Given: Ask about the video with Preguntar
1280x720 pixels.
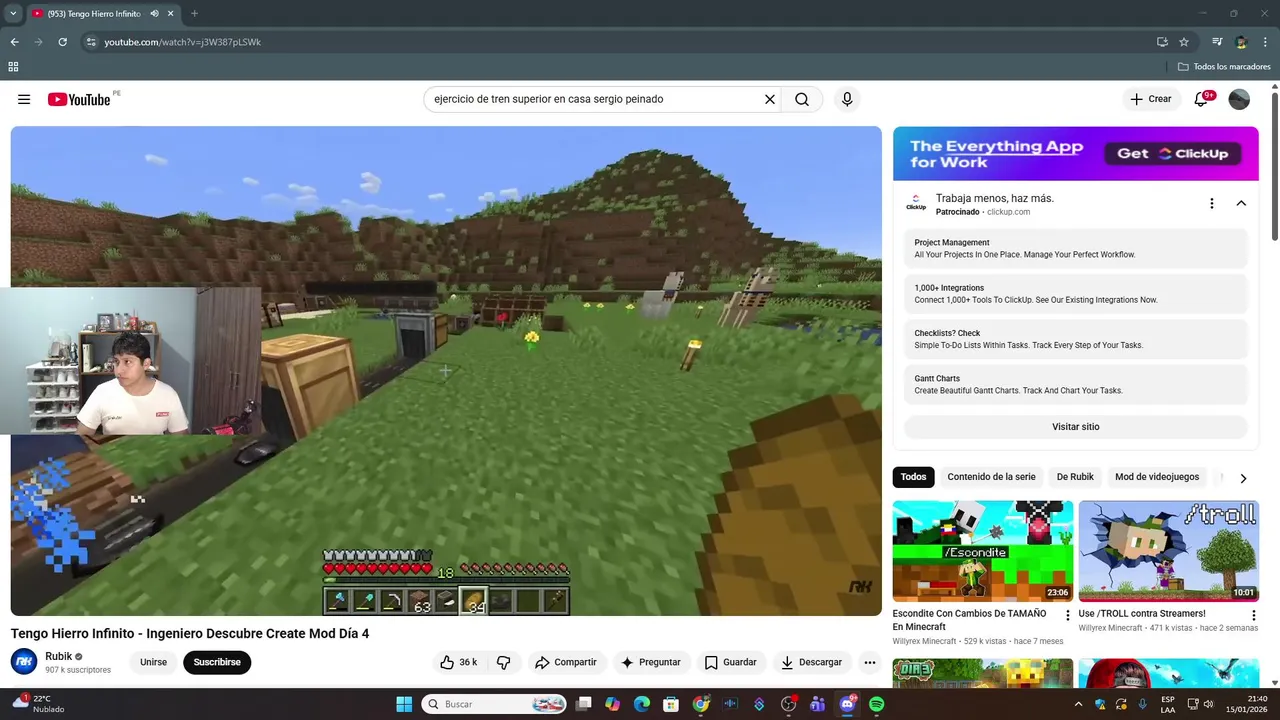Looking at the screenshot, I should (651, 662).
